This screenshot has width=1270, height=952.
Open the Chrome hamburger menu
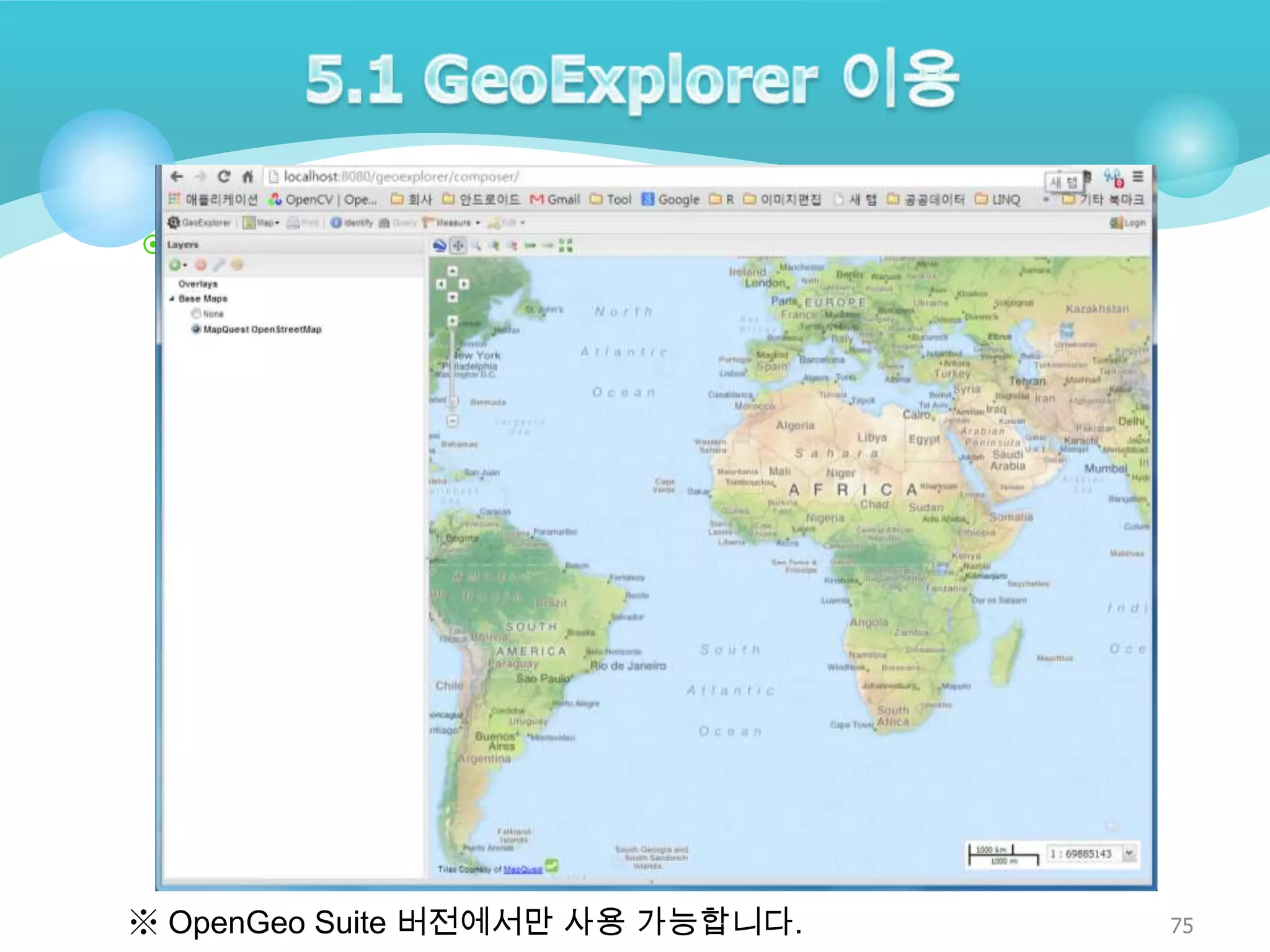click(x=1138, y=177)
